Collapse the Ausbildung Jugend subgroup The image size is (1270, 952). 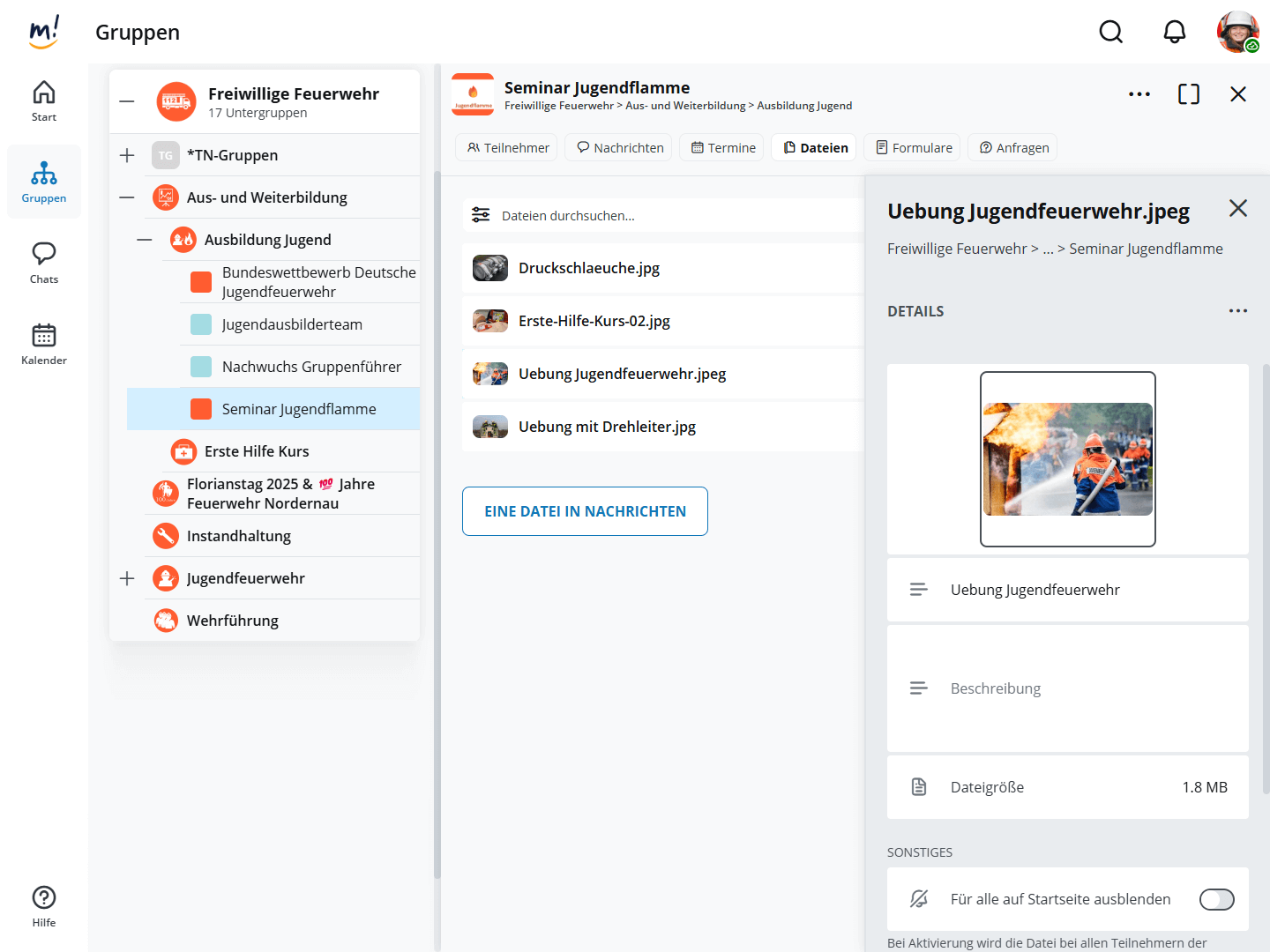(x=145, y=240)
